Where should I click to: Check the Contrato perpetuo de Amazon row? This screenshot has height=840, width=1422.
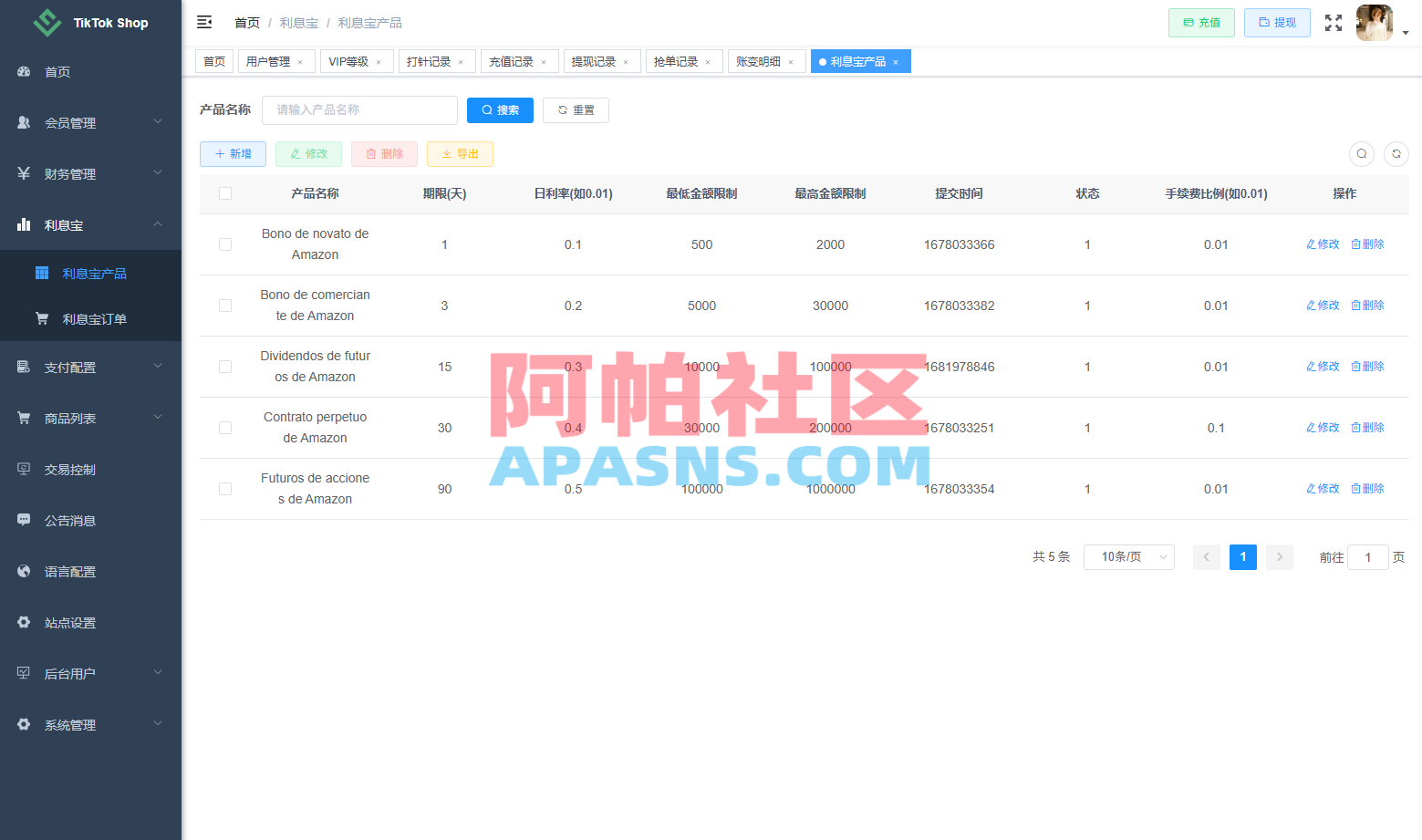point(225,428)
